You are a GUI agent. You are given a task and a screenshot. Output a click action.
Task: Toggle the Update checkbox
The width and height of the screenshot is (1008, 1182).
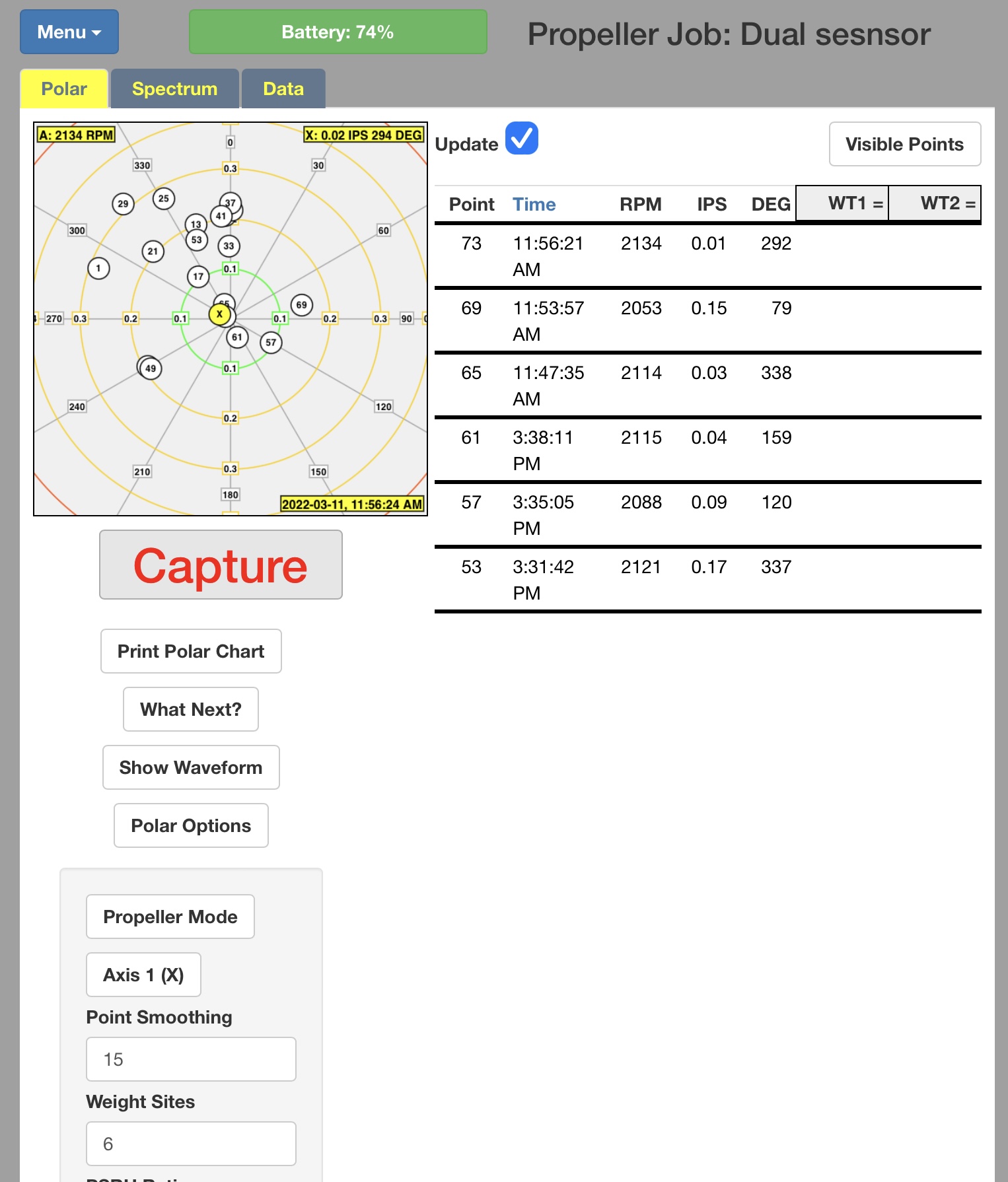tap(522, 138)
